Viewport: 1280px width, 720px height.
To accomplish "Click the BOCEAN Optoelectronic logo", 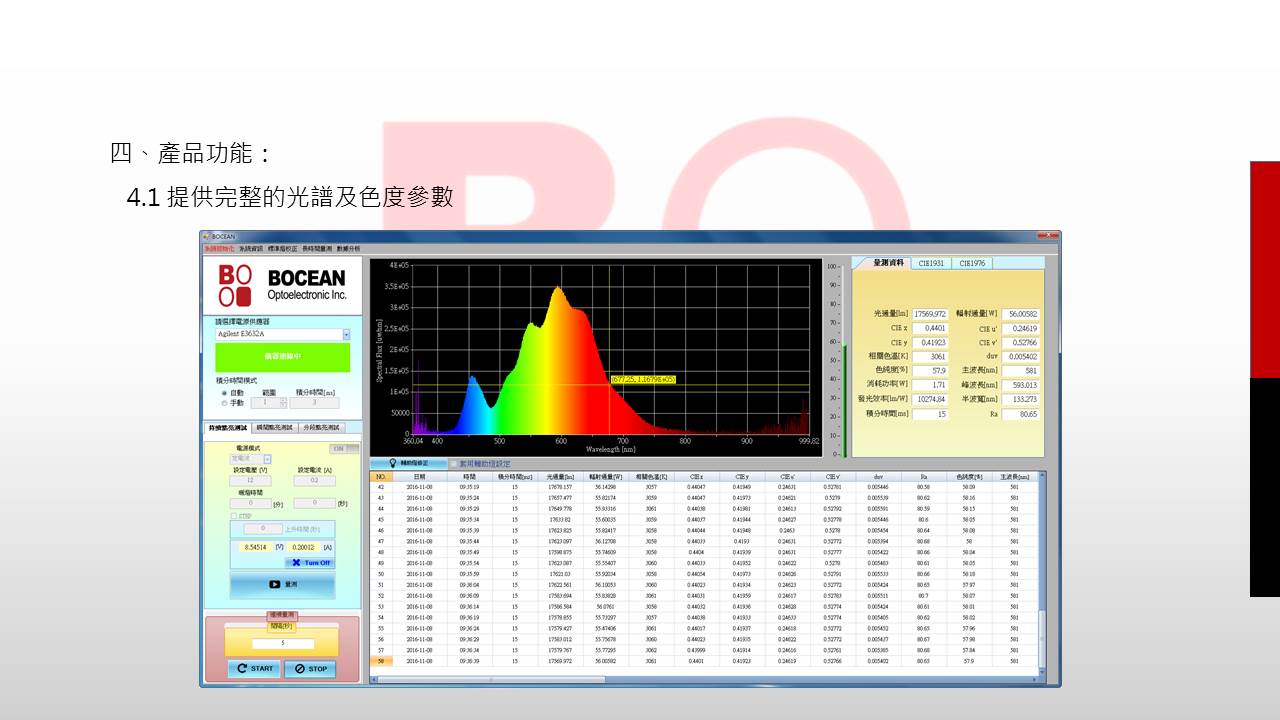I will (282, 284).
